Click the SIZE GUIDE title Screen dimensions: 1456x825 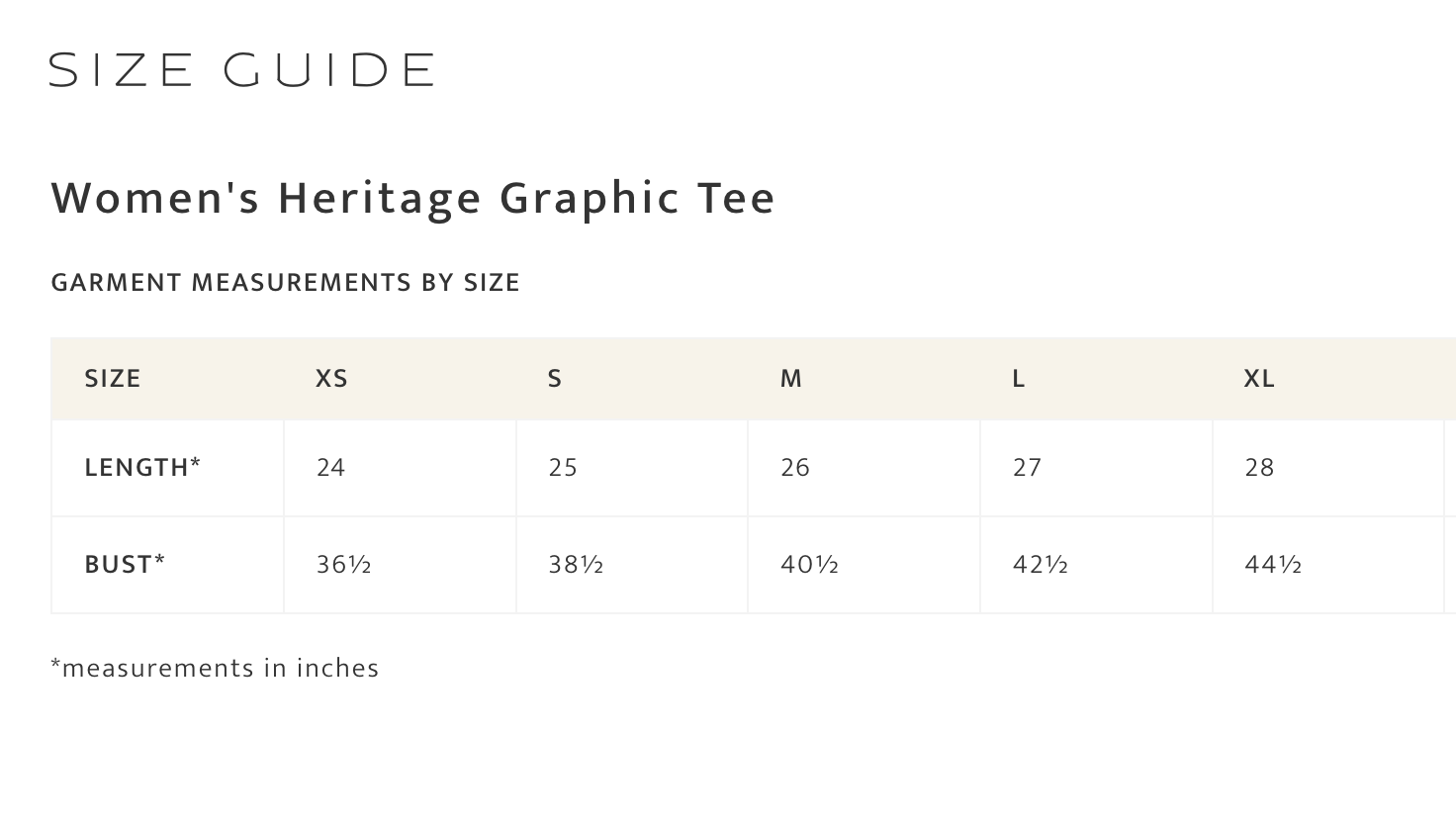241,70
